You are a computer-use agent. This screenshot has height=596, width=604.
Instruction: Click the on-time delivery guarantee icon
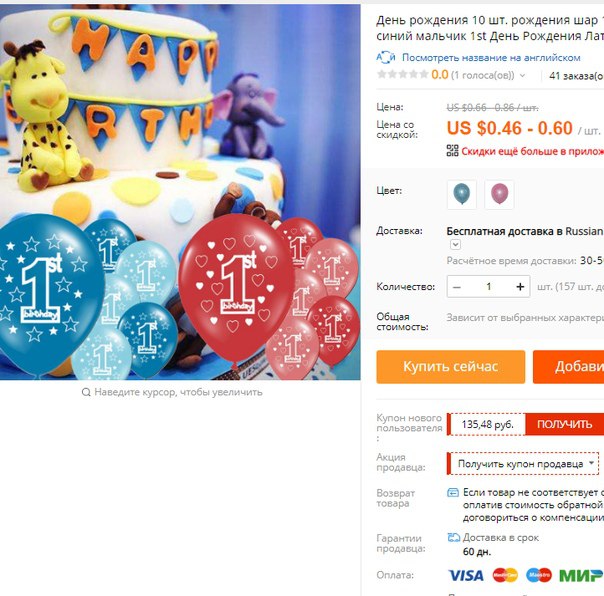tap(453, 537)
